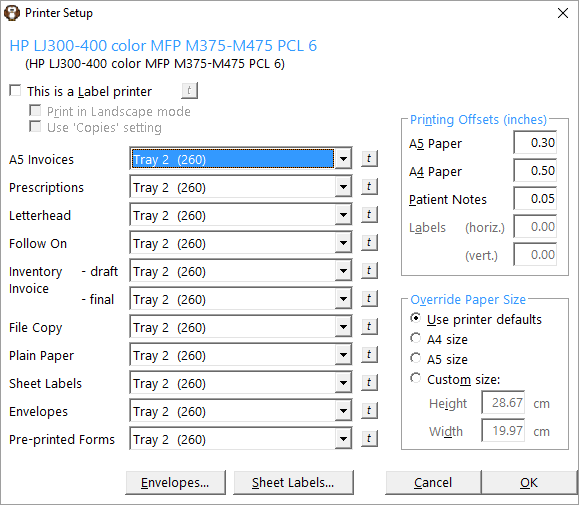This screenshot has height=505, width=579.
Task: Select the A4 size radio option
Action: click(415, 338)
